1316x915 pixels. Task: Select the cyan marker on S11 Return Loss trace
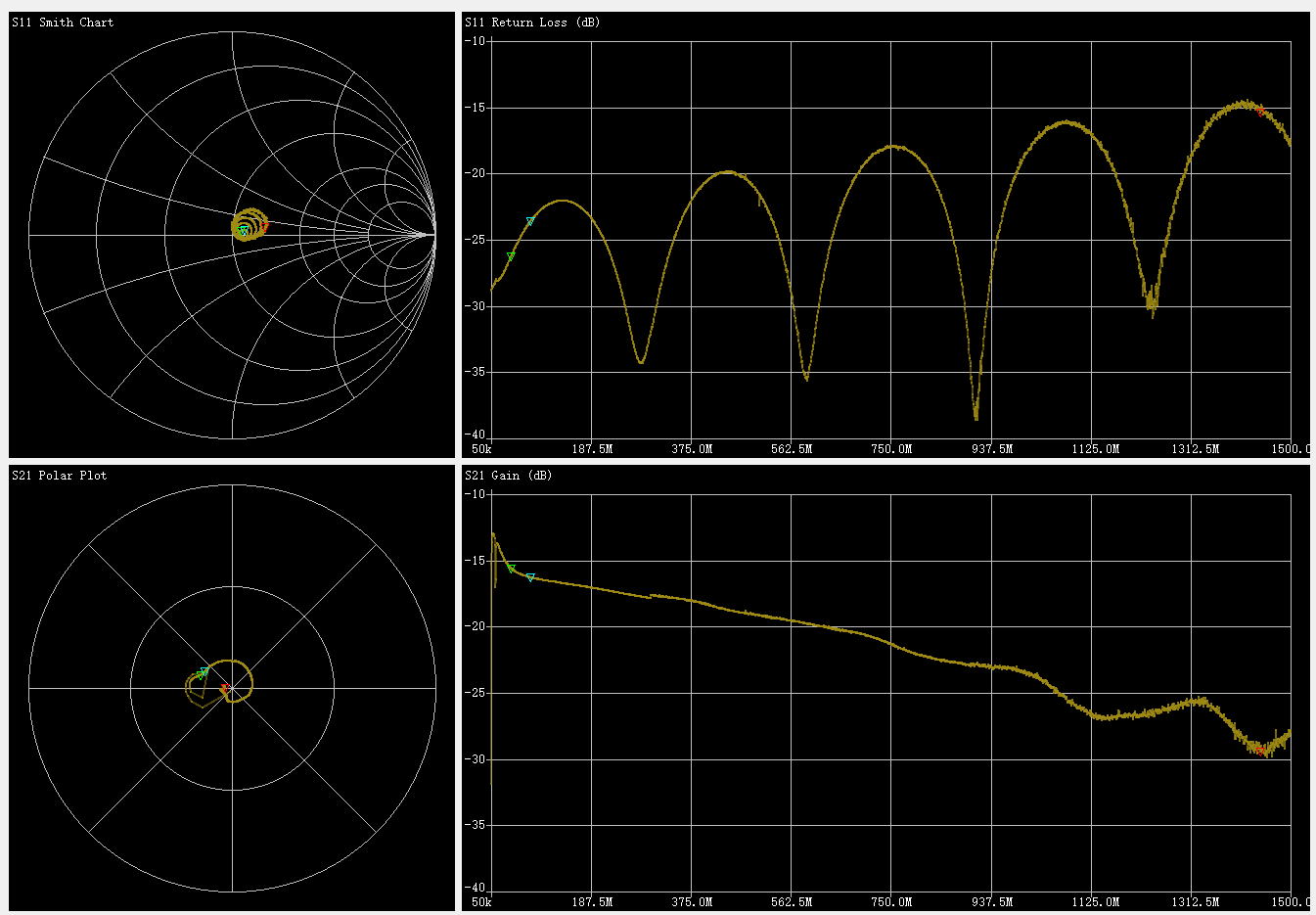coord(530,221)
